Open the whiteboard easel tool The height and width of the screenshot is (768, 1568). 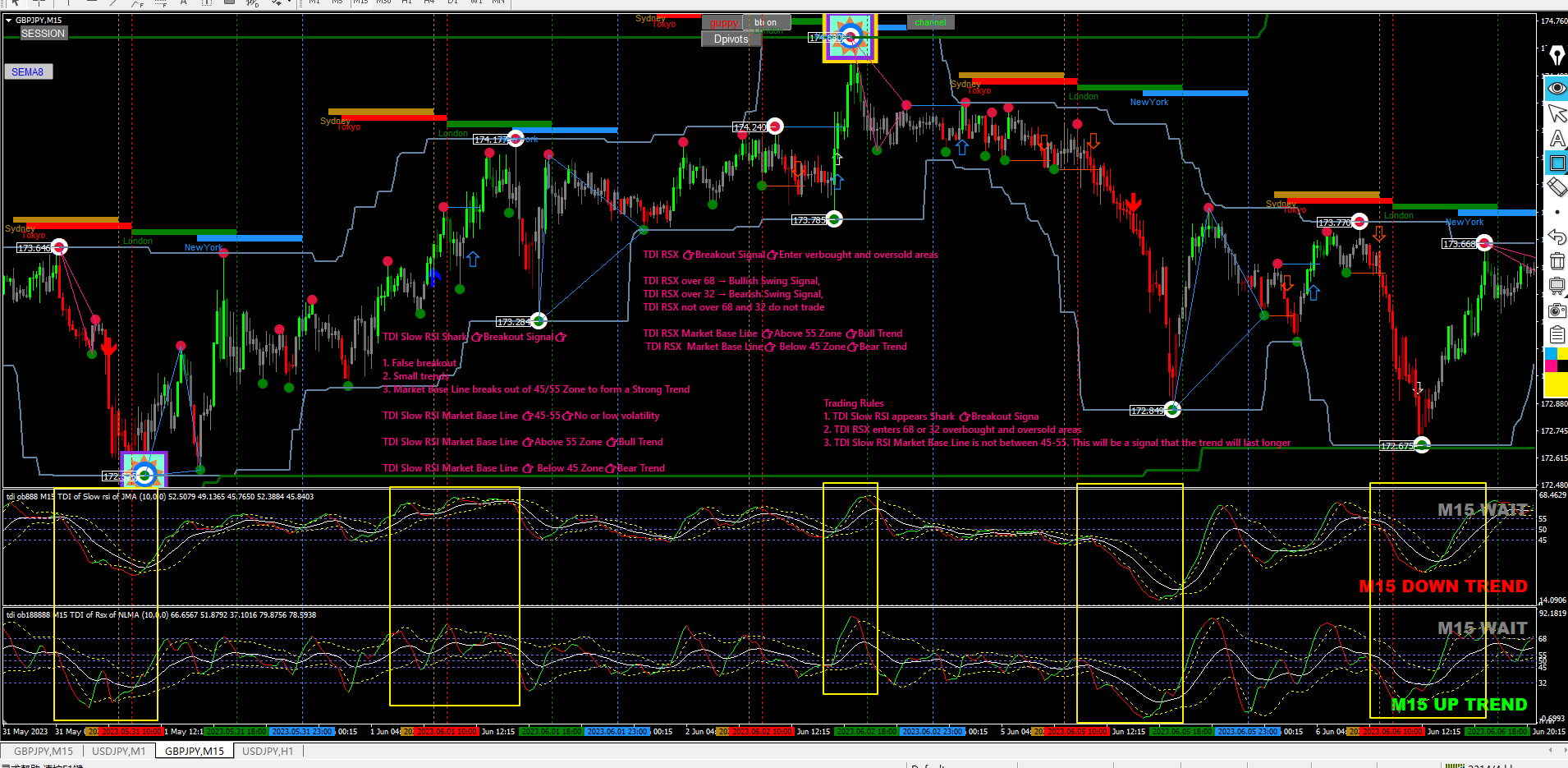click(x=1557, y=286)
